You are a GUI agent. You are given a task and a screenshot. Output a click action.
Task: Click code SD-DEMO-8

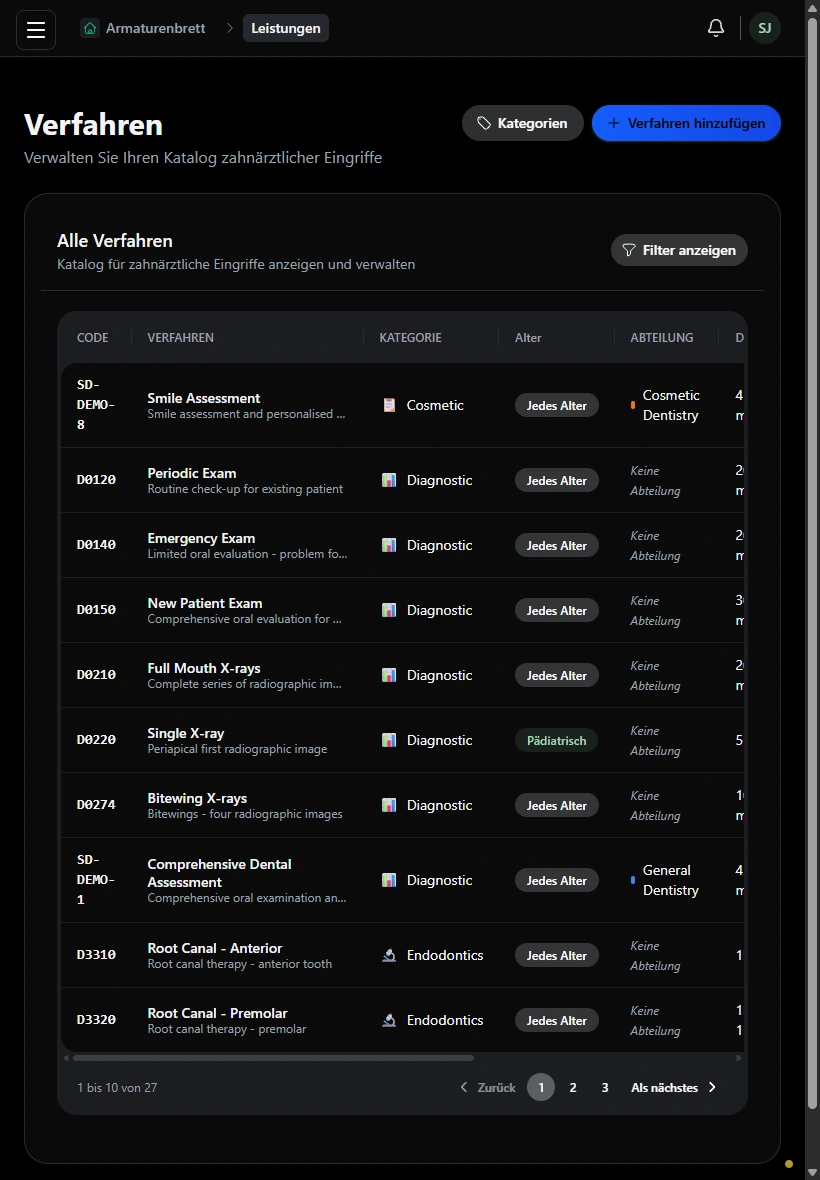click(96, 405)
